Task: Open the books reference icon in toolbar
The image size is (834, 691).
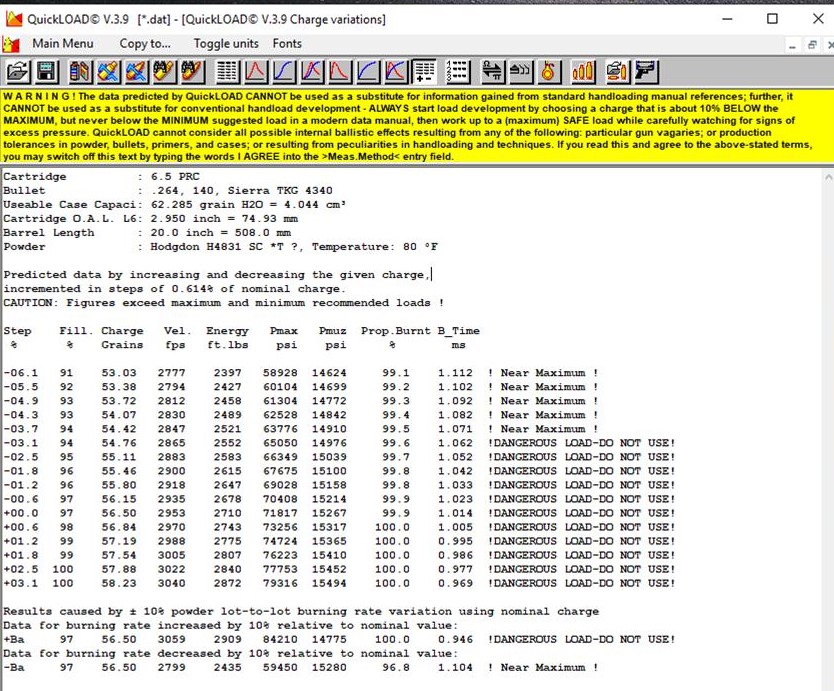Action: (80, 71)
